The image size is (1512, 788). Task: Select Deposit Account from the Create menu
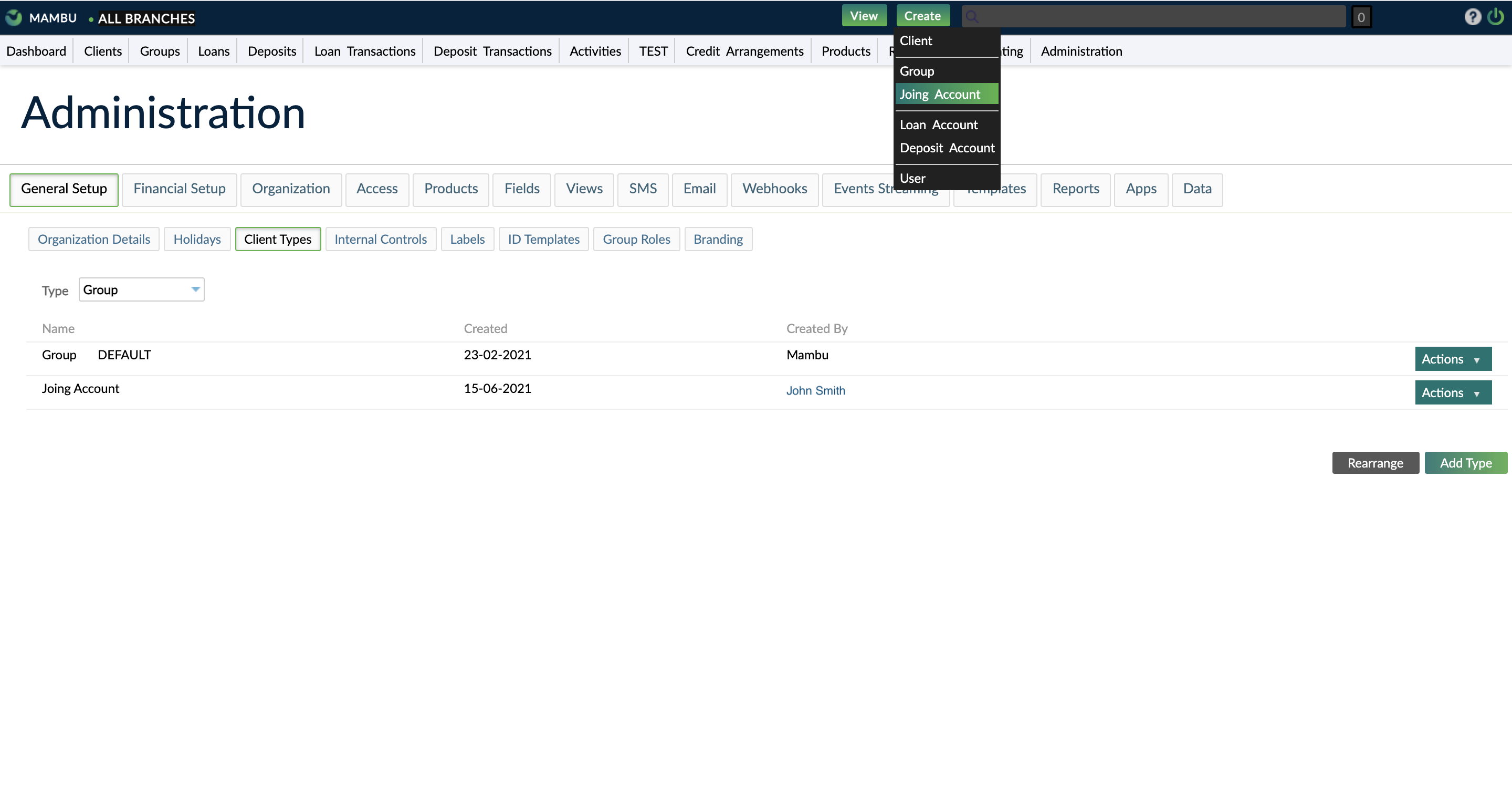point(947,148)
